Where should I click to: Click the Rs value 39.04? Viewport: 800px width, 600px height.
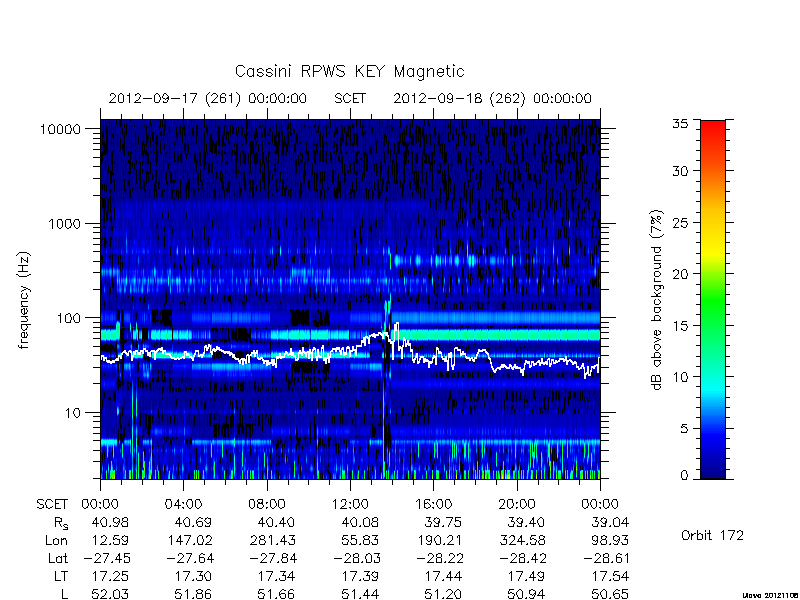[610, 523]
